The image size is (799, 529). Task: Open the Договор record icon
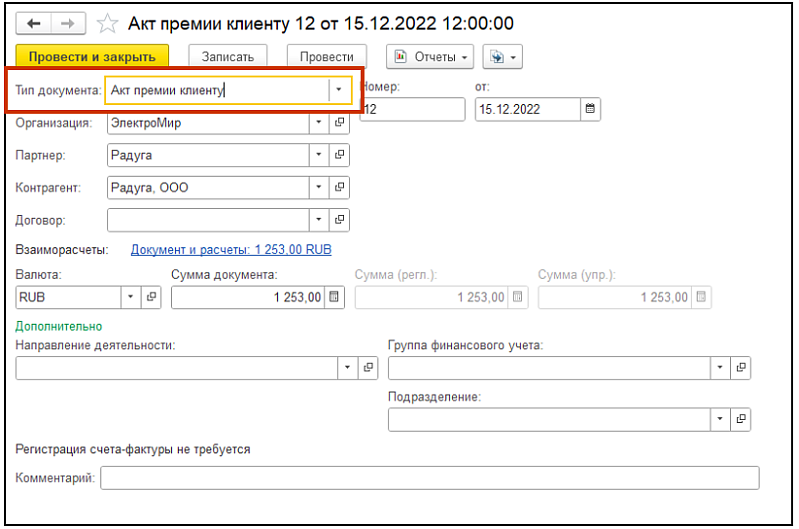[339, 220]
